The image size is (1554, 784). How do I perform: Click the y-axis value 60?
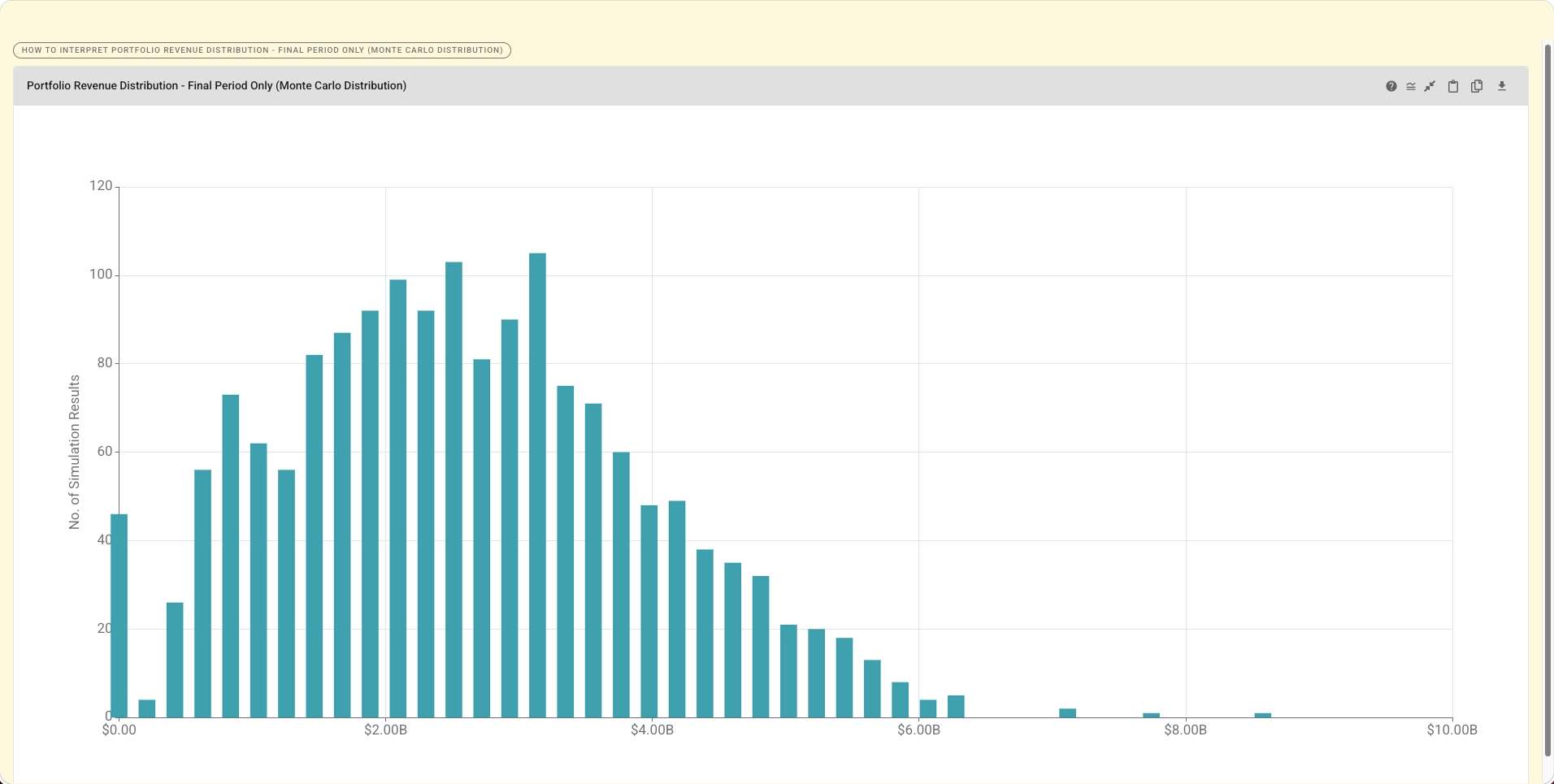(105, 452)
